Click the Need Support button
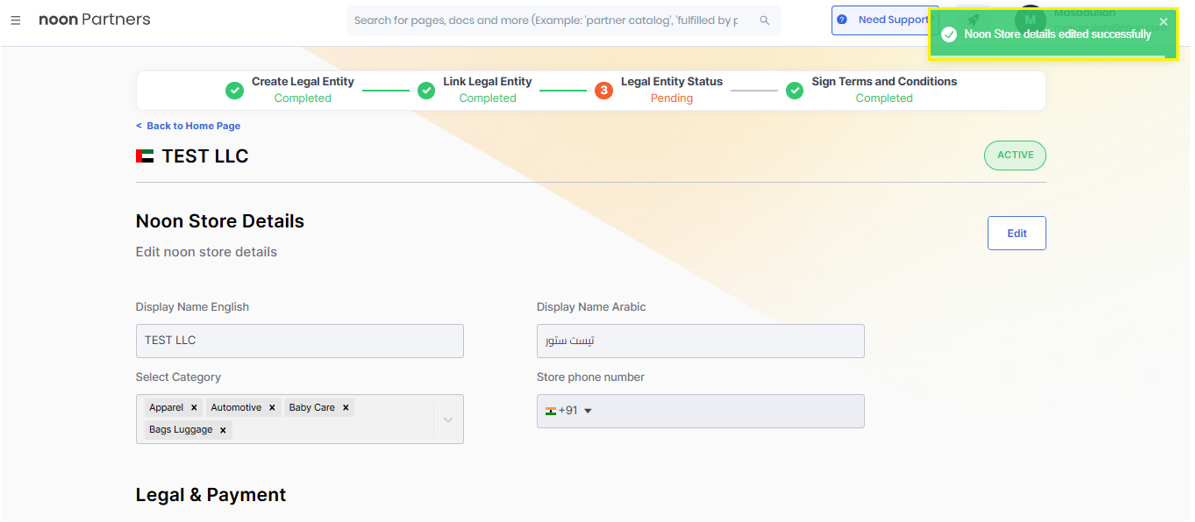 pyautogui.click(x=884, y=20)
